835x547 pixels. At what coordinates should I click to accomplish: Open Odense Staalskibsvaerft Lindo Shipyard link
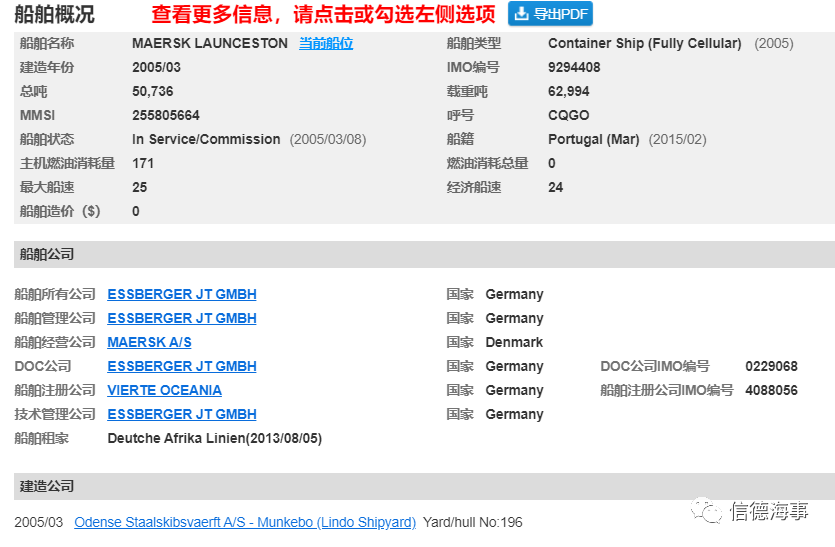pyautogui.click(x=245, y=522)
